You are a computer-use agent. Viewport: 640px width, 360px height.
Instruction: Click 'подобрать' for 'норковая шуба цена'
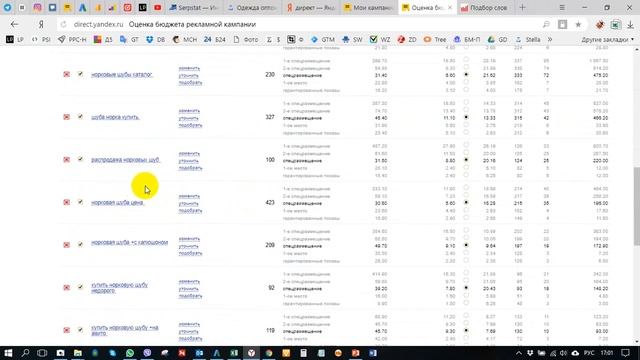pos(190,211)
